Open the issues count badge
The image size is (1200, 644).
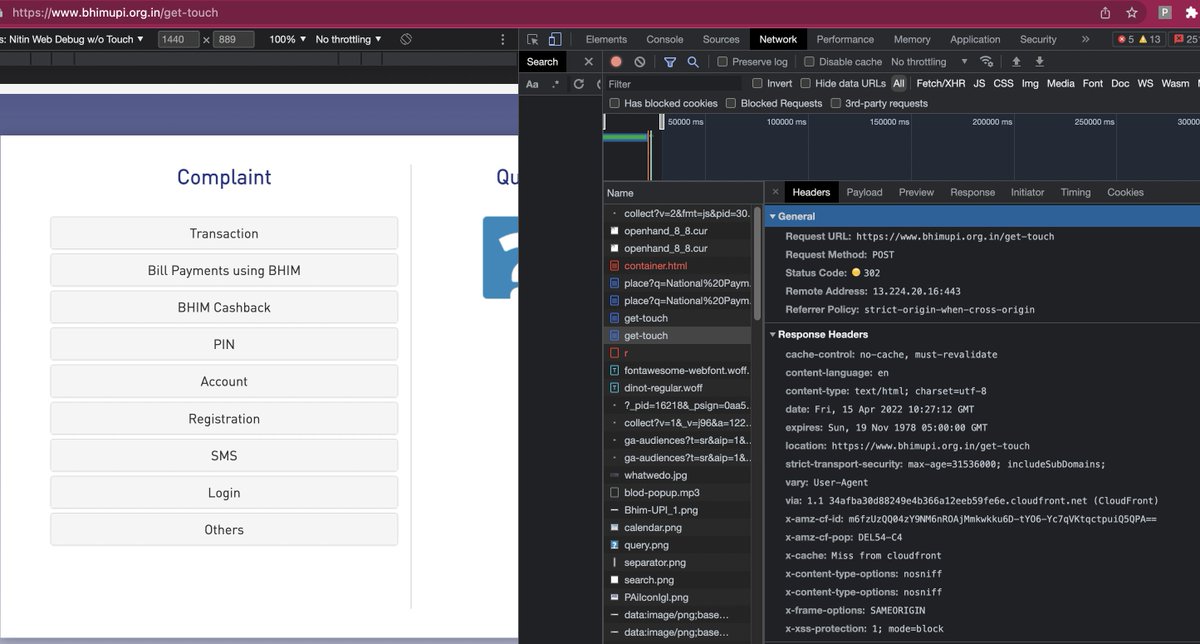pos(1186,39)
